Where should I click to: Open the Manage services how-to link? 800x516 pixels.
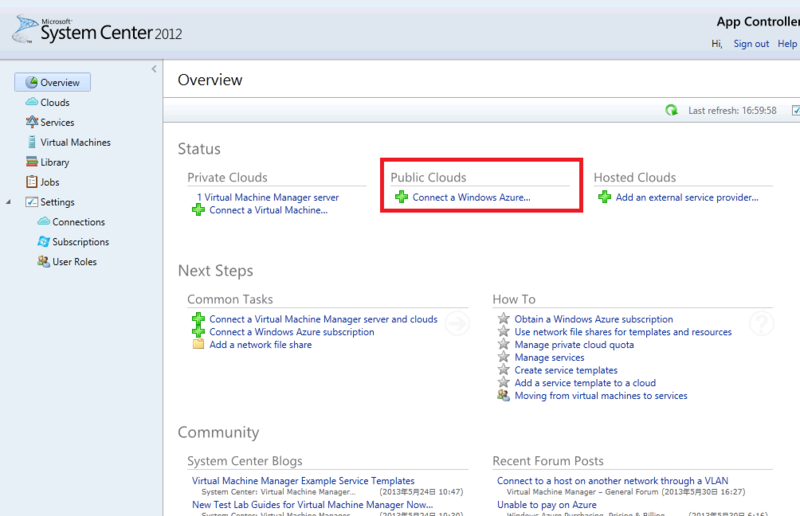click(549, 358)
